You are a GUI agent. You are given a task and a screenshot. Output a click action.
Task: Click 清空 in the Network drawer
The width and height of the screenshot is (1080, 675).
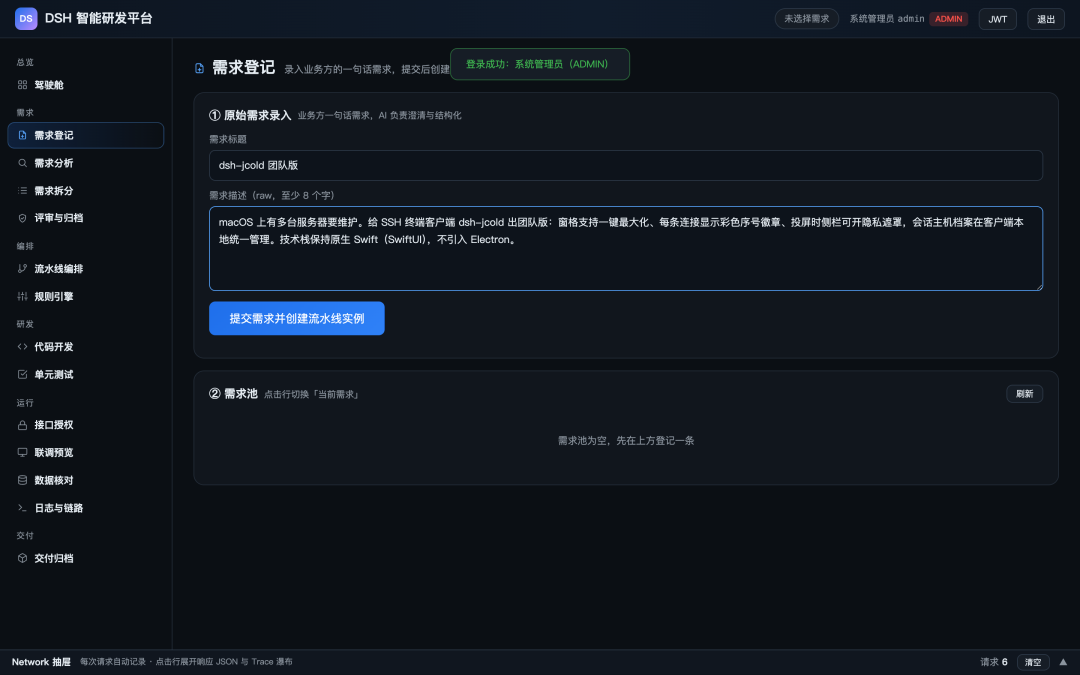click(1033, 662)
